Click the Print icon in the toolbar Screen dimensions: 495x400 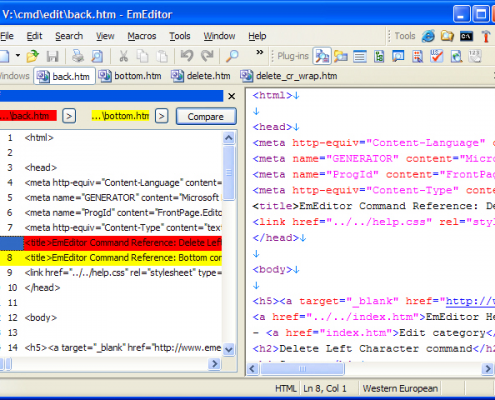[78, 56]
